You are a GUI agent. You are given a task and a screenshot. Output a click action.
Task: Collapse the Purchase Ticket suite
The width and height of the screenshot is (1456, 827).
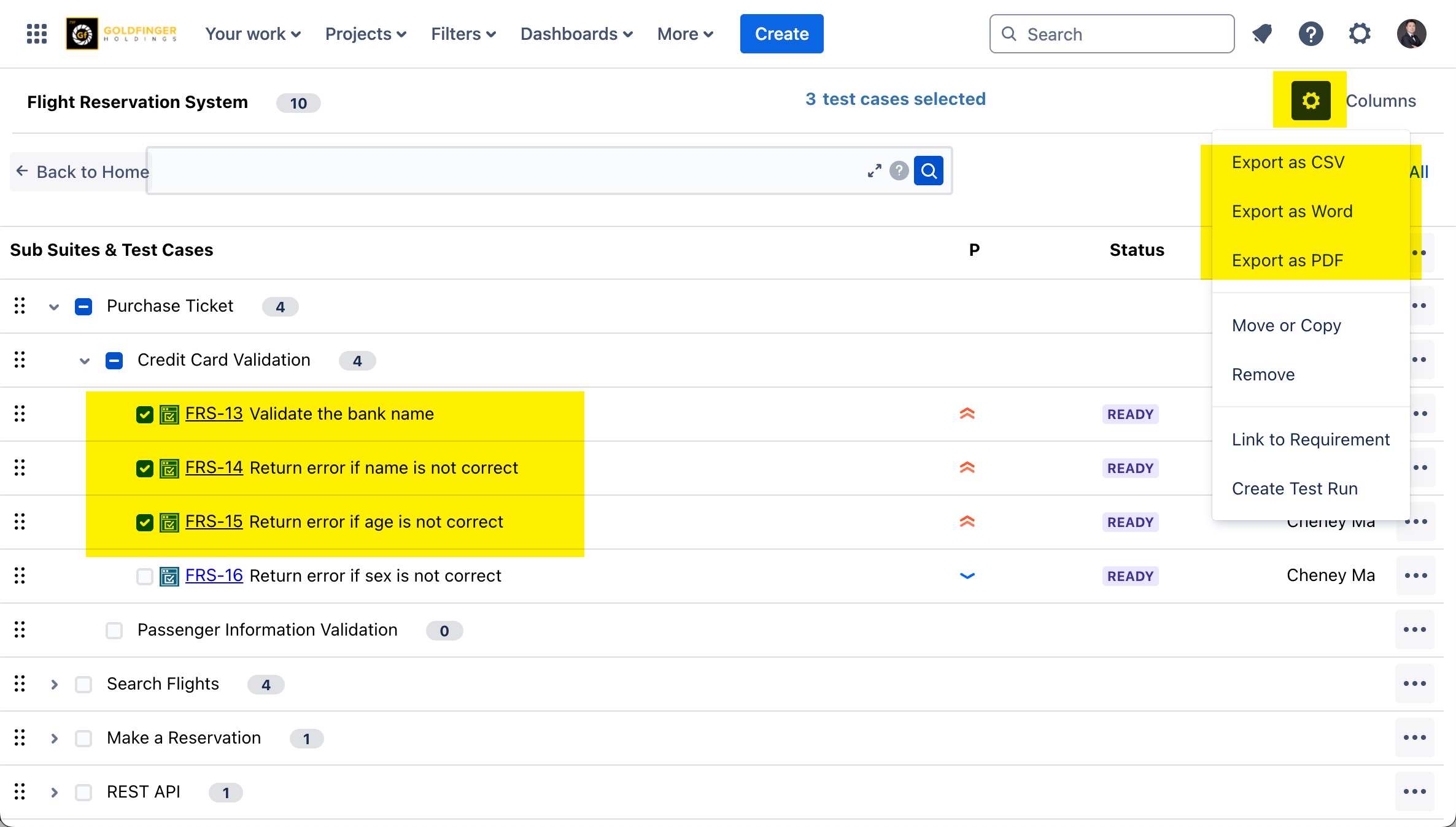[x=54, y=307]
